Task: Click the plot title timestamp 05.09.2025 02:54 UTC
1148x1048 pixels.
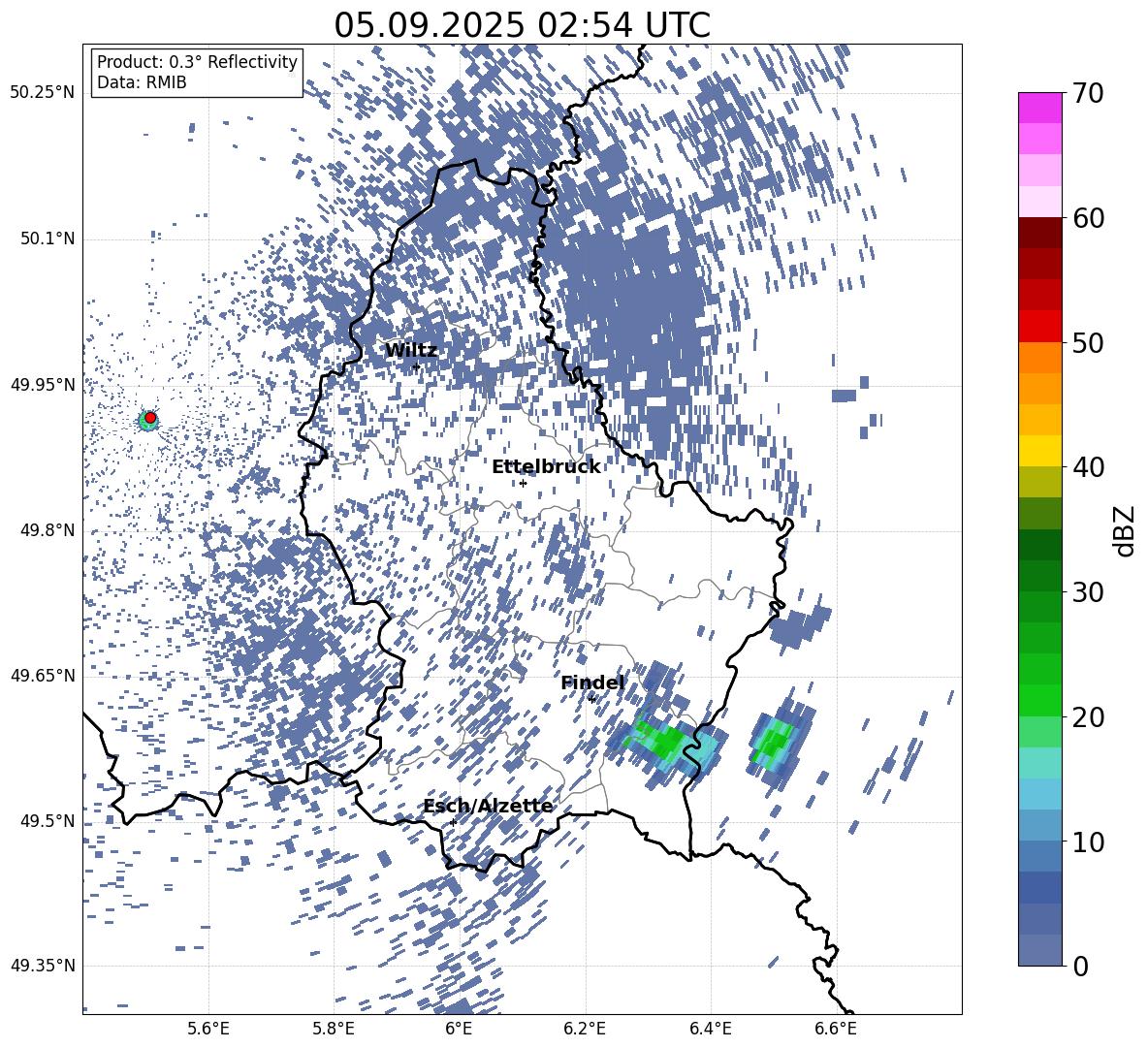Action: pos(522,25)
